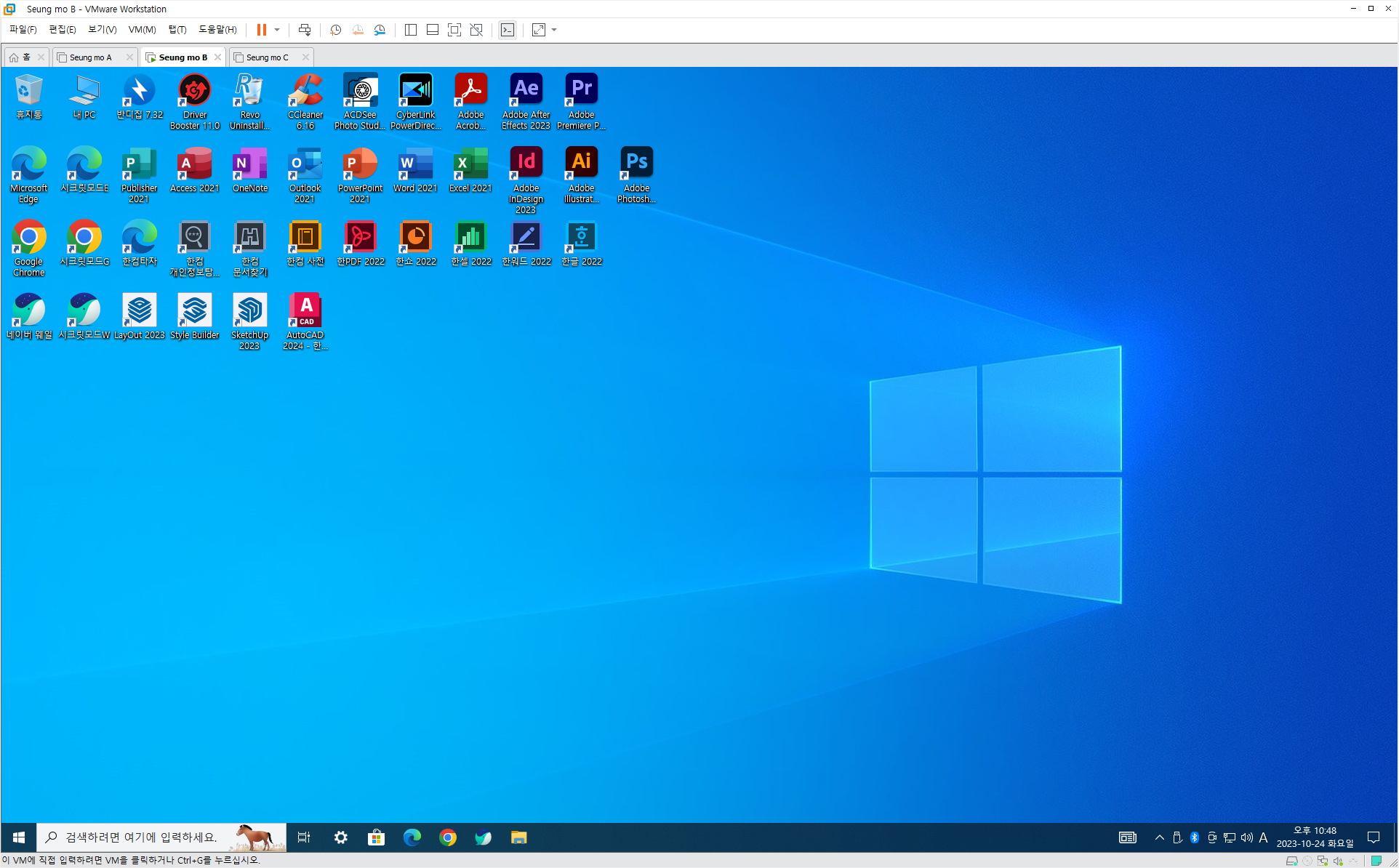Click the pause VM button

pos(261,30)
